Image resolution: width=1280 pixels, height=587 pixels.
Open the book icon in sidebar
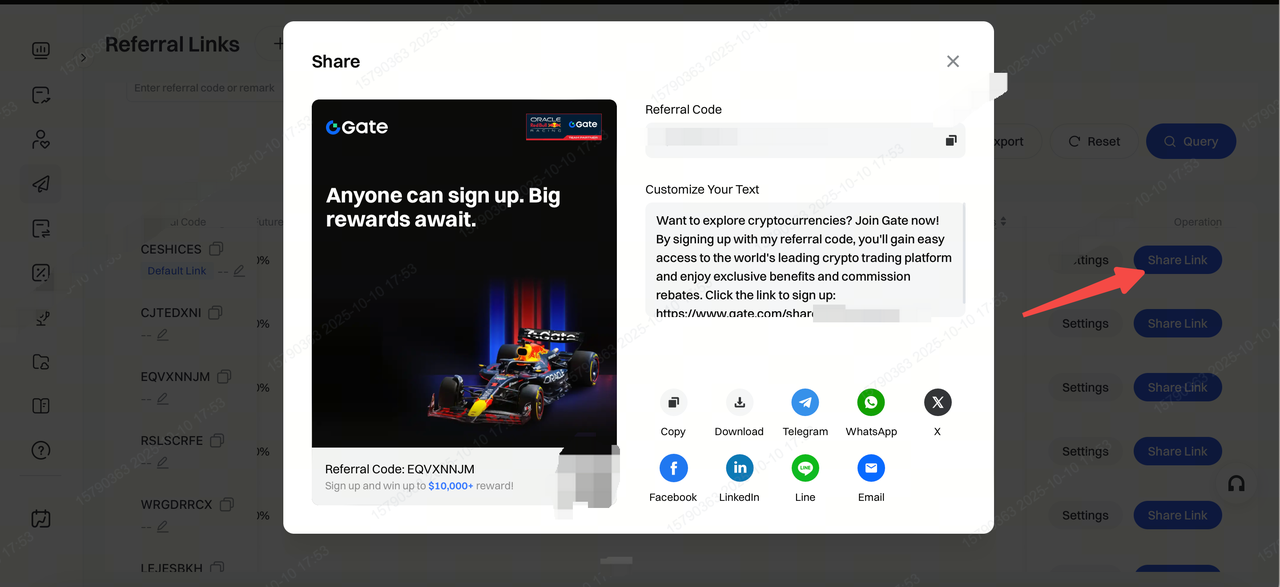(x=41, y=406)
